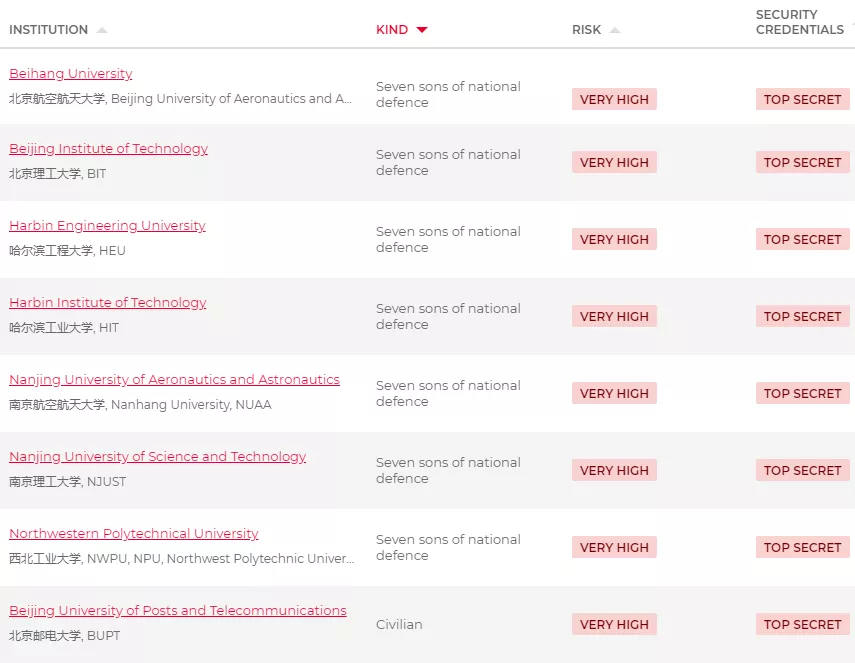855x663 pixels.
Task: Click the red Kind sort arrow
Action: (422, 30)
